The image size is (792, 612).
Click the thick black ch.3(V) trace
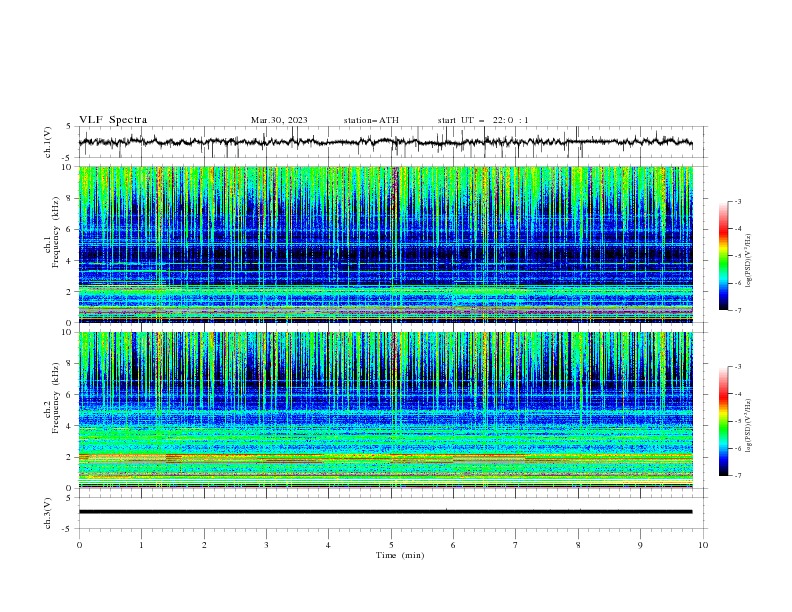click(x=385, y=512)
